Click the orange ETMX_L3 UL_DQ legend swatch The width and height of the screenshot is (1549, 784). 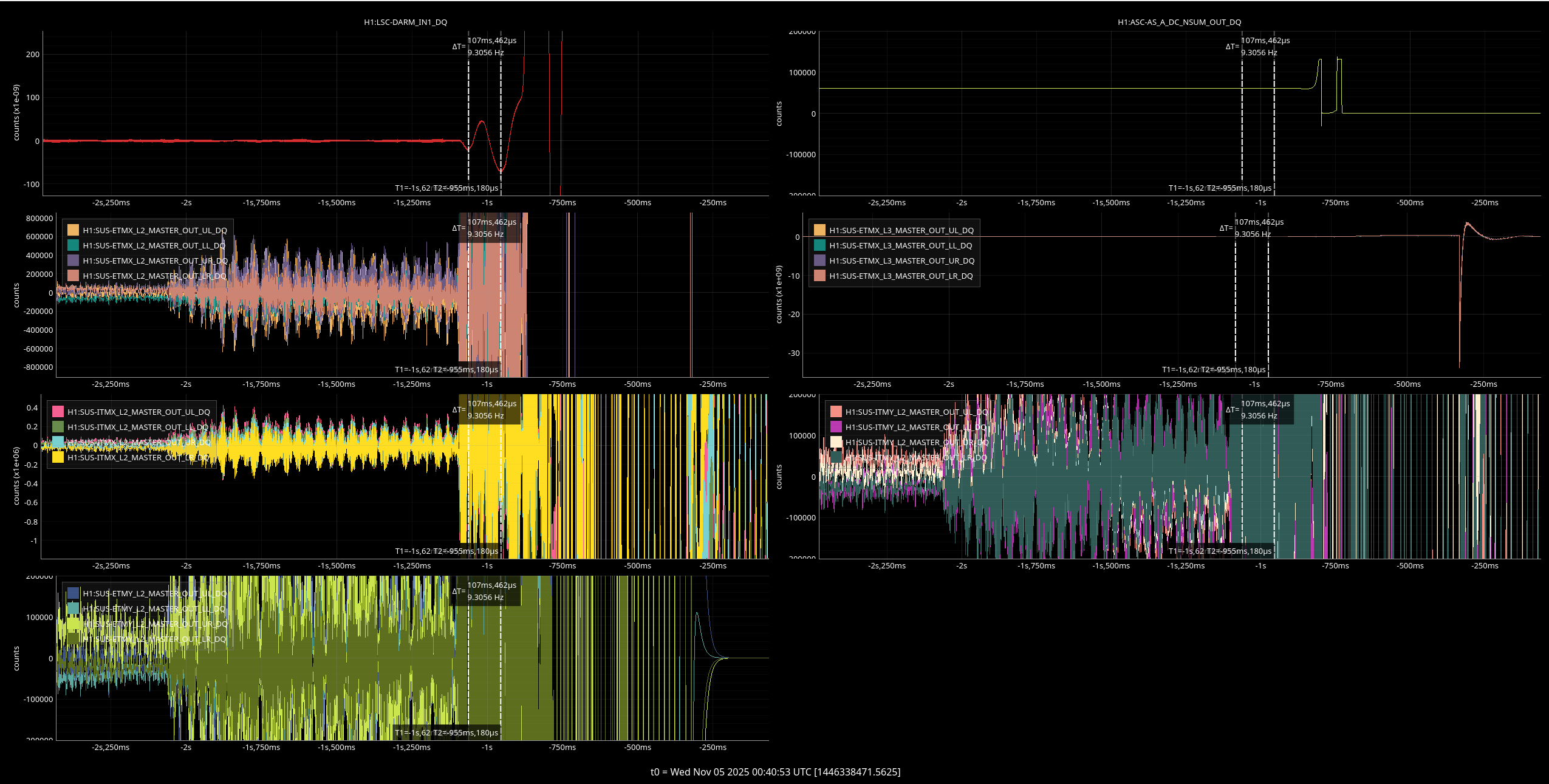pos(819,231)
